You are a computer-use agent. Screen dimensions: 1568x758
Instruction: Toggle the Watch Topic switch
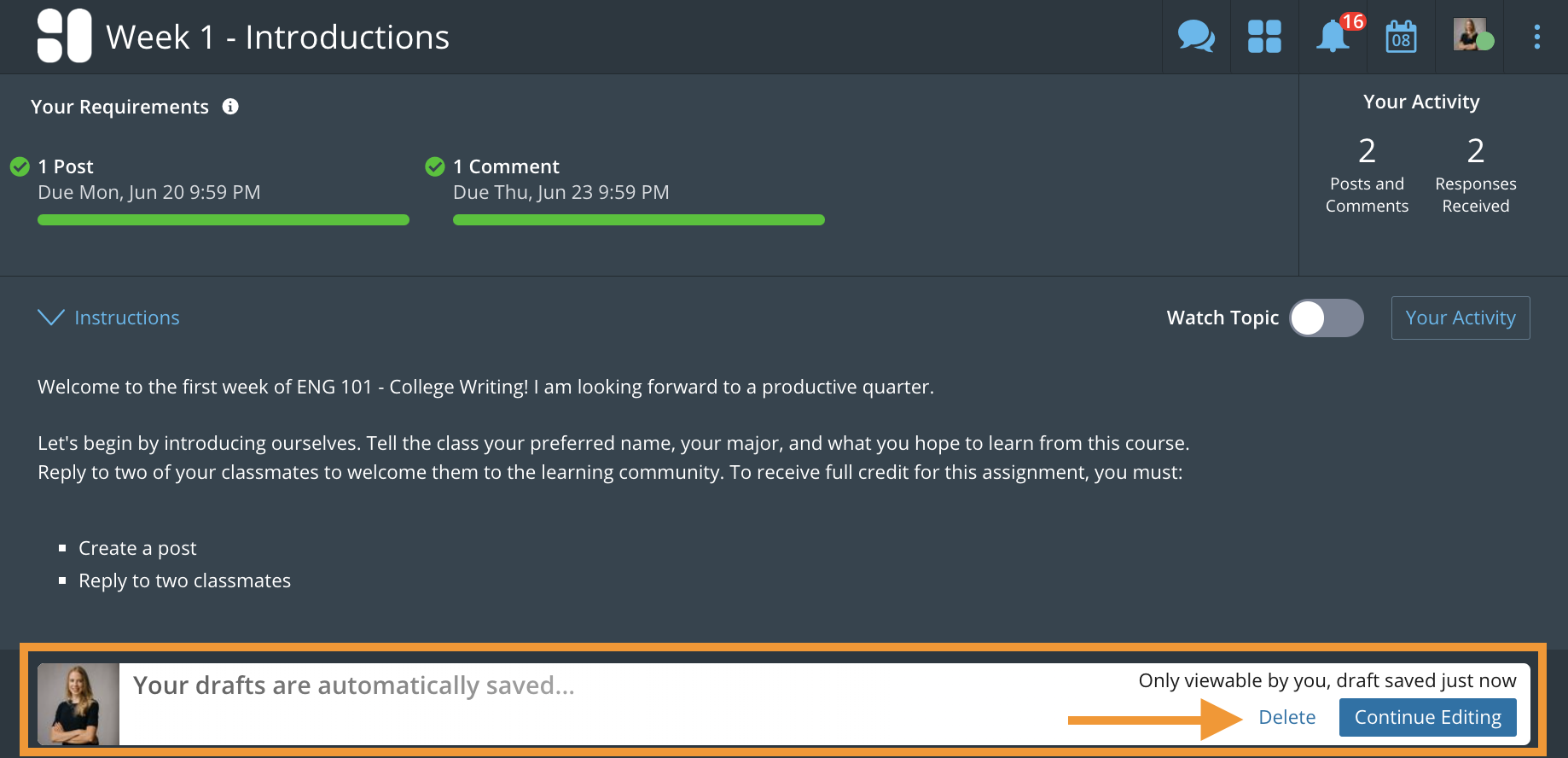pos(1326,318)
